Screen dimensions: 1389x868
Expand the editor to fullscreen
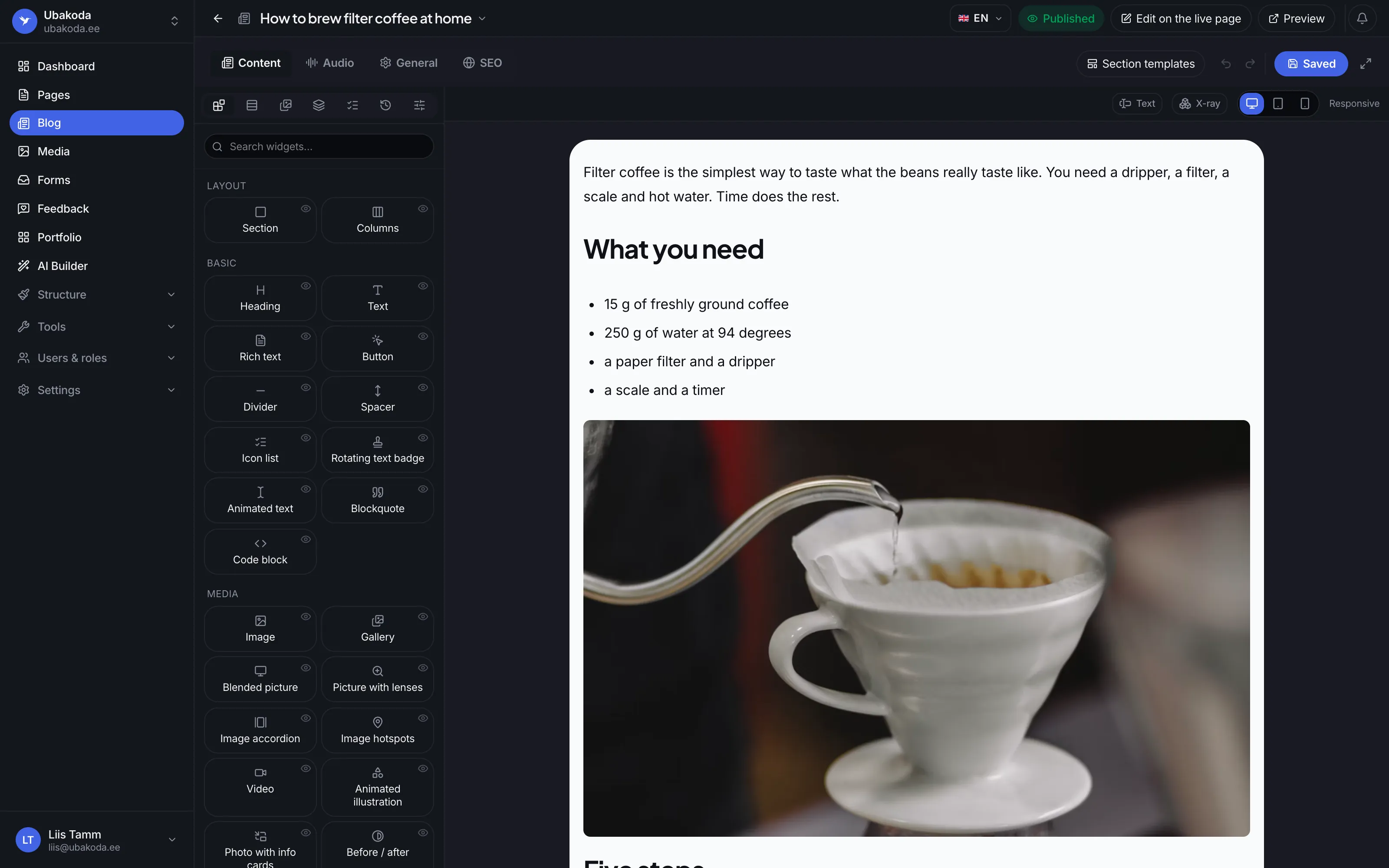pyautogui.click(x=1366, y=64)
